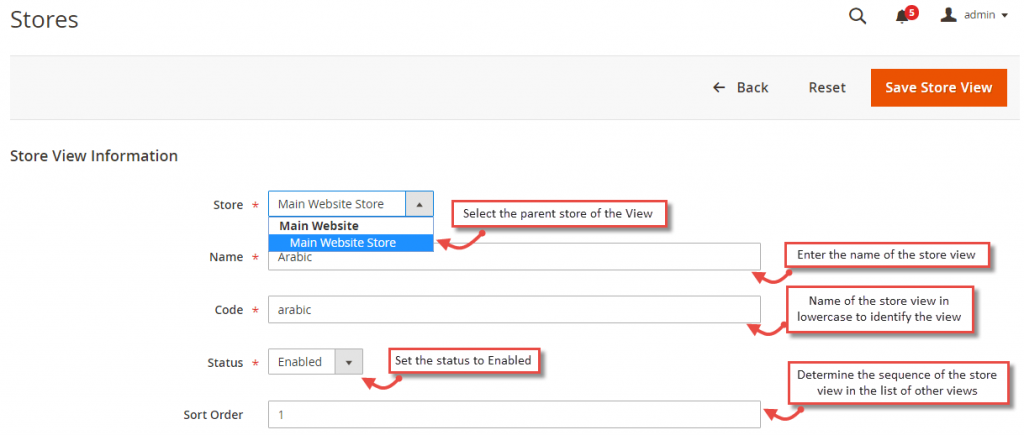Select the Main Website Store option
The width and height of the screenshot is (1024, 435).
(351, 243)
